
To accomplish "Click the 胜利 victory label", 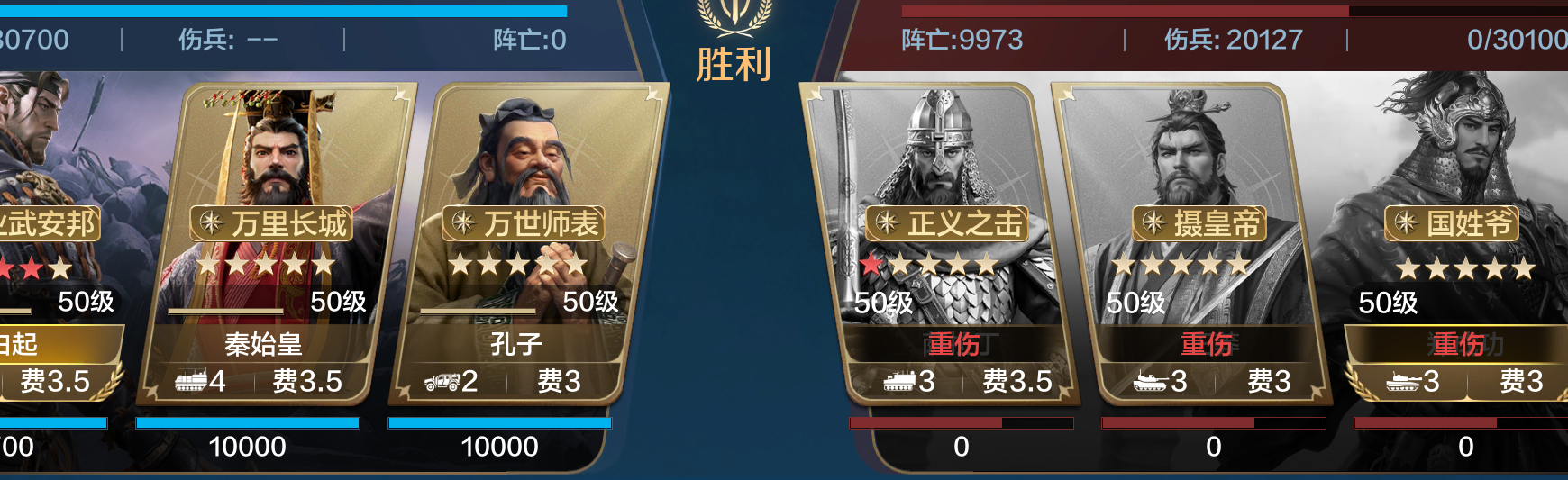I will point(734,65).
